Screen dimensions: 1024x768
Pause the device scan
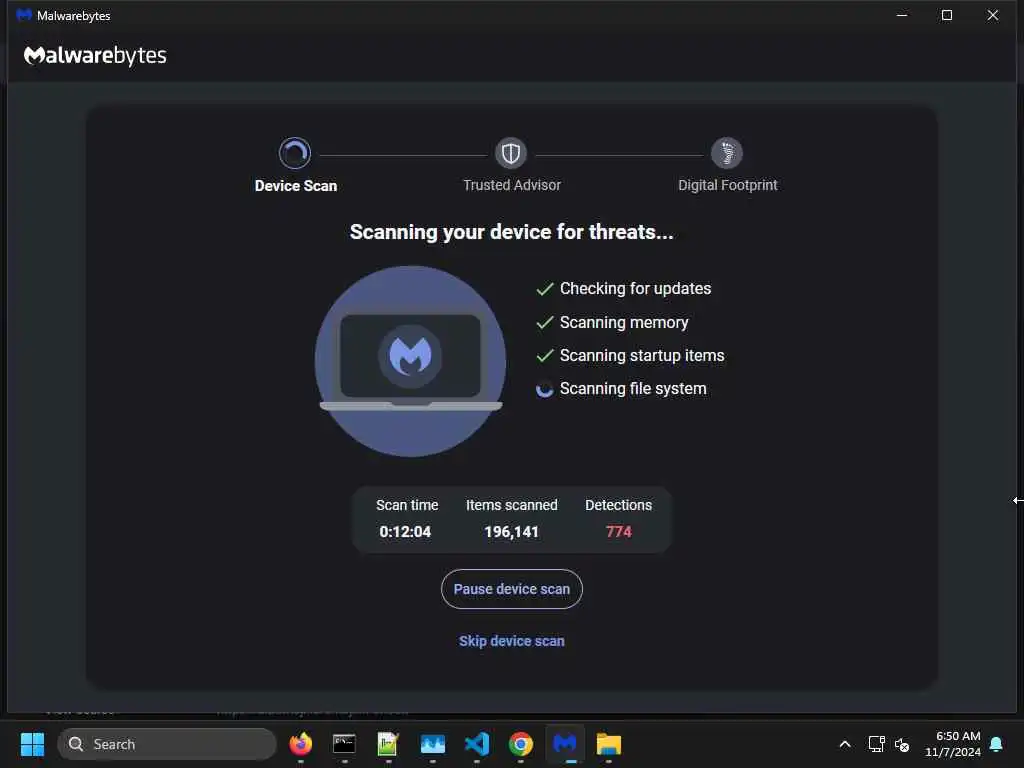click(x=511, y=589)
